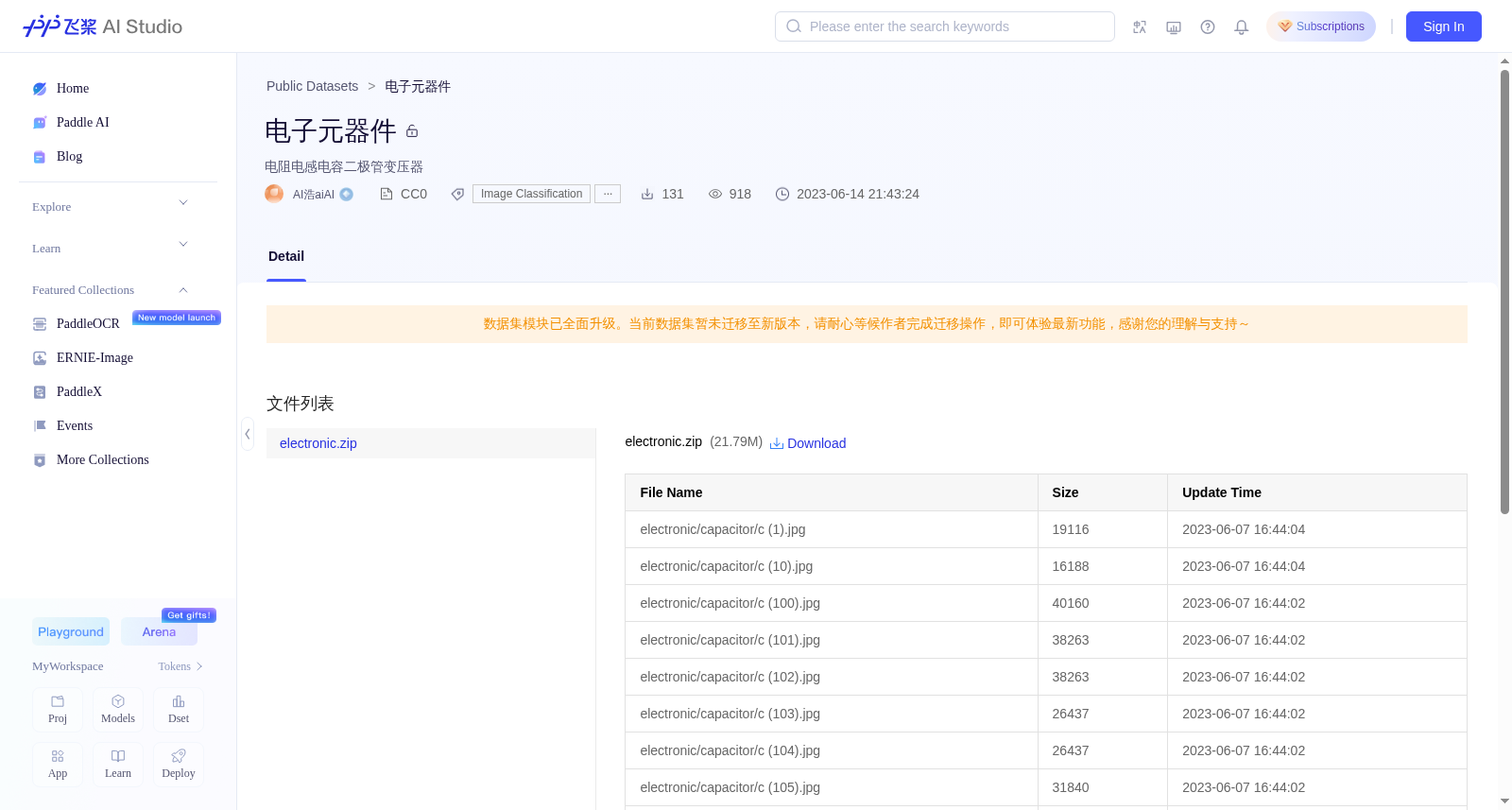This screenshot has width=1512, height=810.
Task: Click the PaddlePaddle AI Studio logo
Action: coord(102,26)
